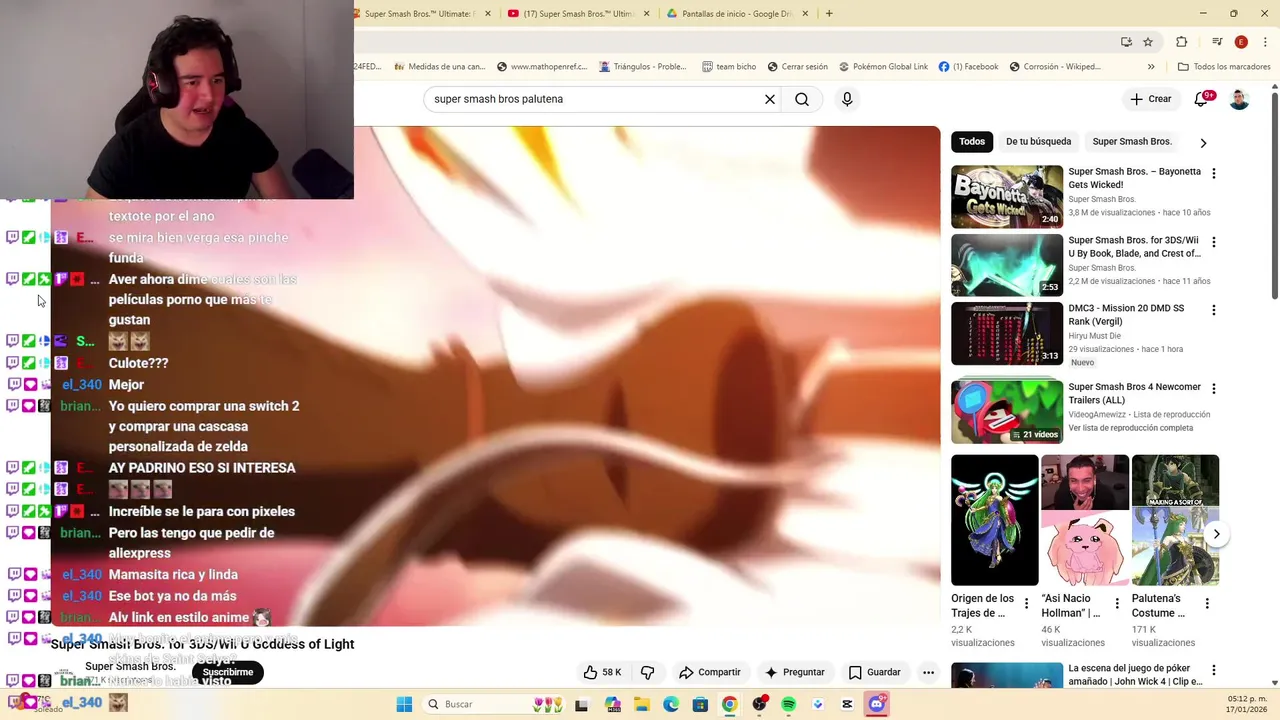Image resolution: width=1280 pixels, height=720 pixels.
Task: Open Bayonetta Gets Wicked video thumbnail
Action: [1007, 197]
